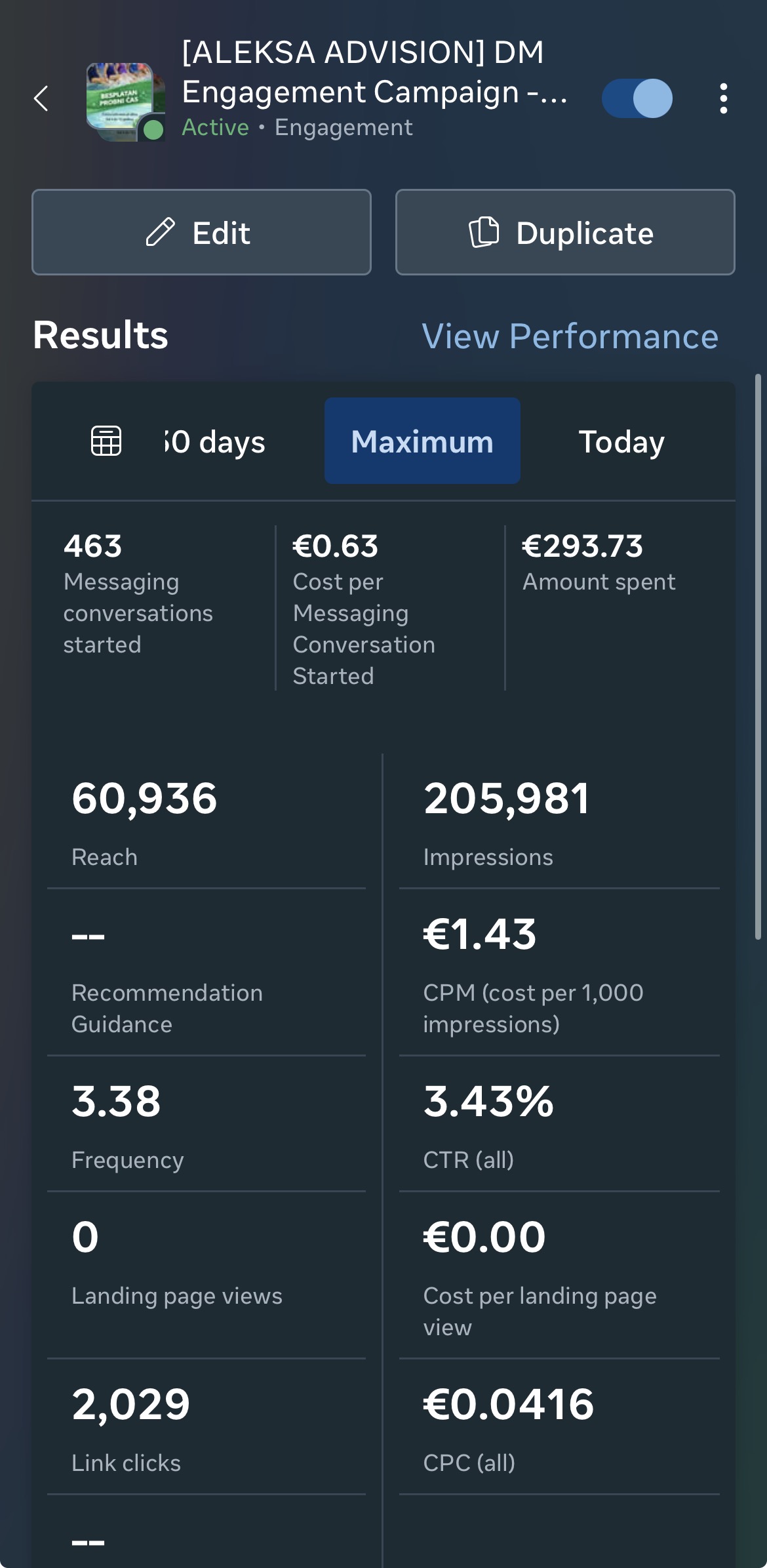Tap the back arrow icon
This screenshot has width=767, height=1568.
click(x=41, y=98)
